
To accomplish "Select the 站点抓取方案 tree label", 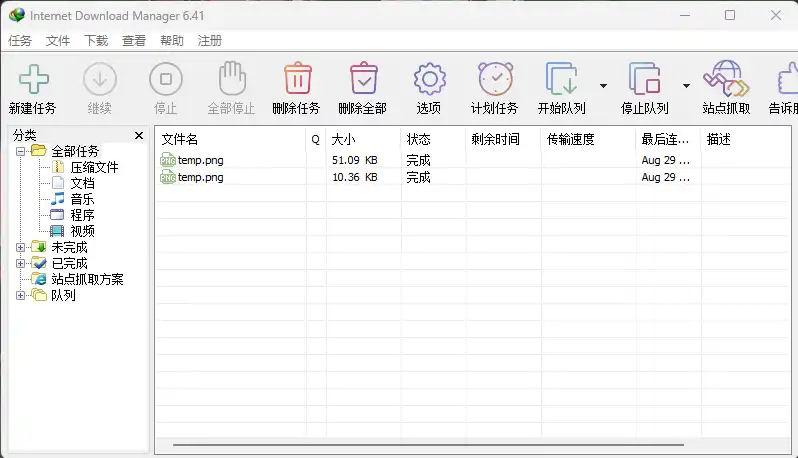I will pyautogui.click(x=87, y=279).
